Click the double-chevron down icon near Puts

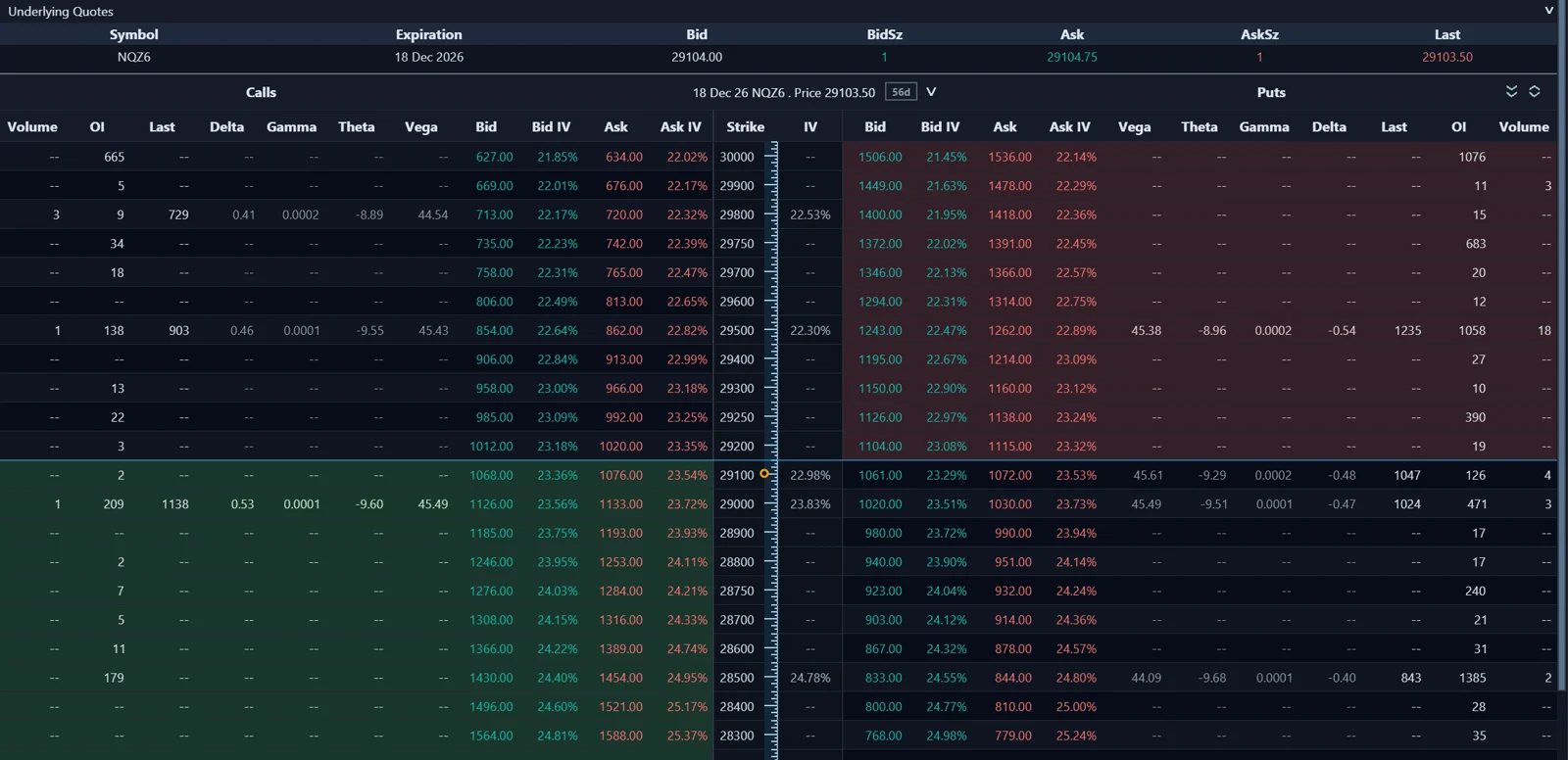pos(1511,91)
